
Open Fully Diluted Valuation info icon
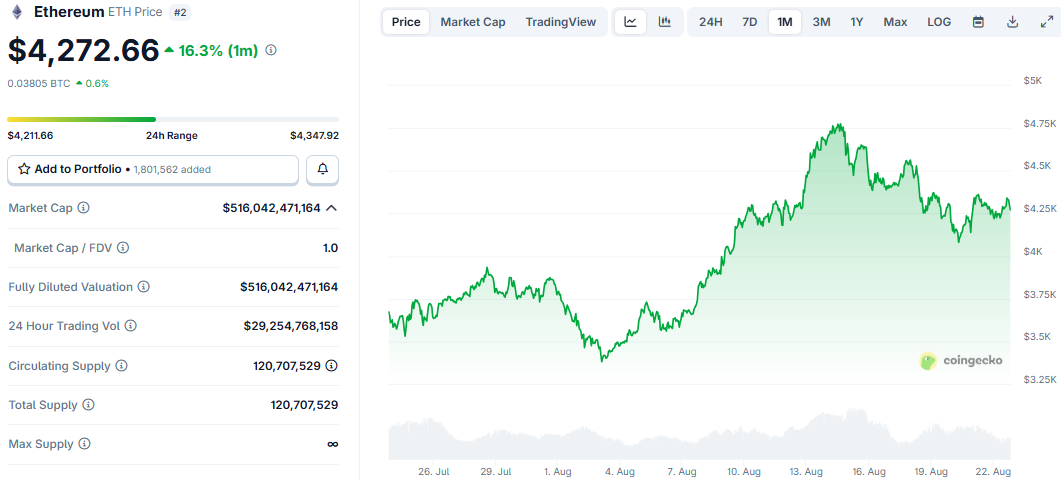click(x=143, y=287)
